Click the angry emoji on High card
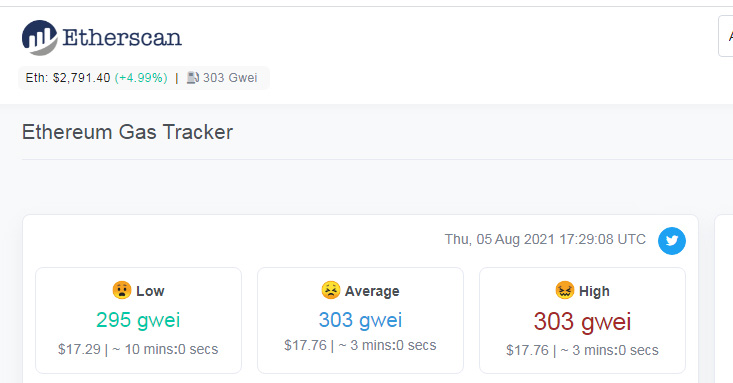 pos(564,290)
